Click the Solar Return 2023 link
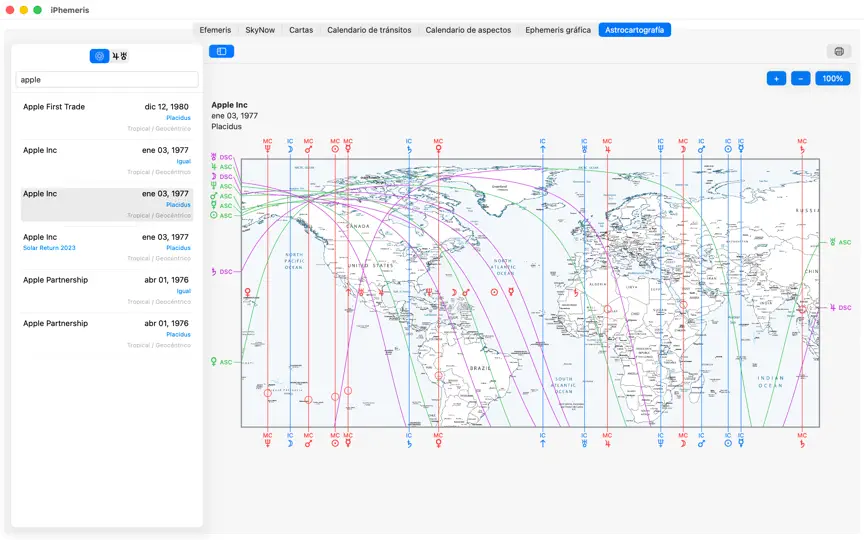 [x=49, y=248]
